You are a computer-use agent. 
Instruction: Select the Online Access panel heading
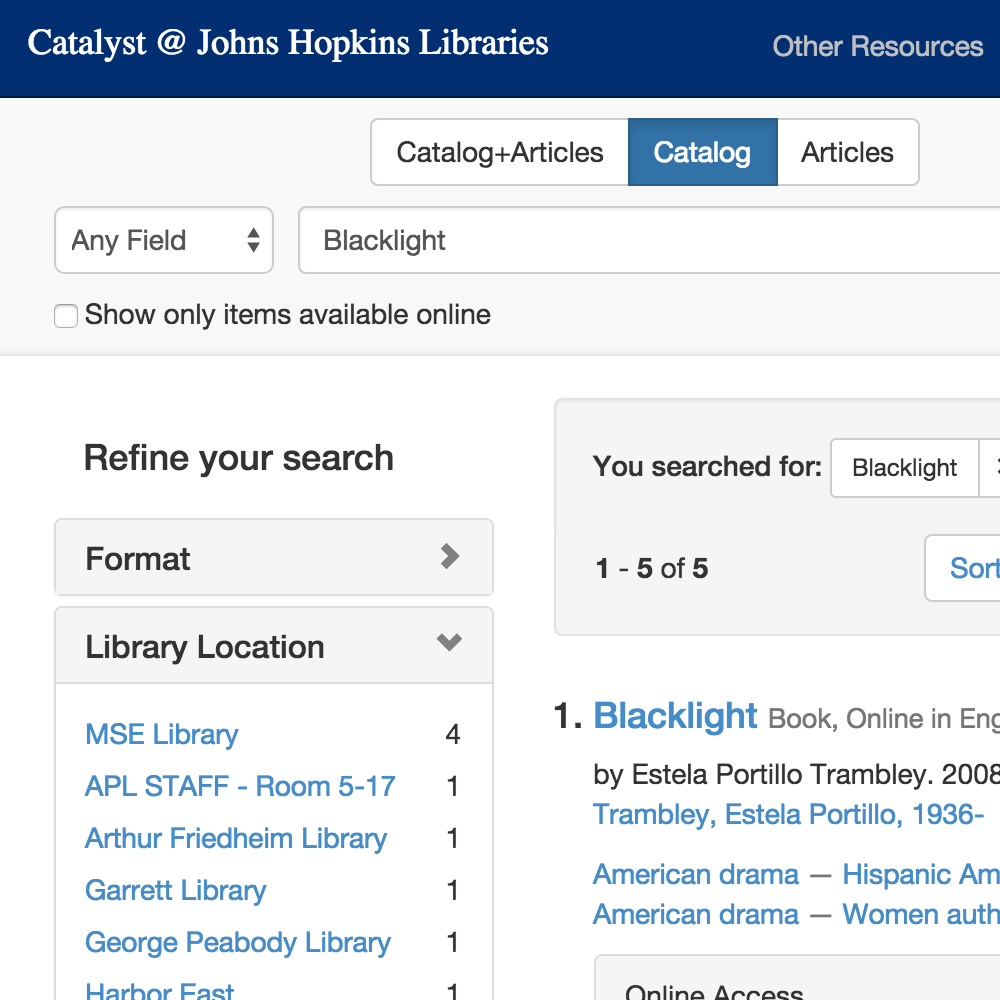714,992
